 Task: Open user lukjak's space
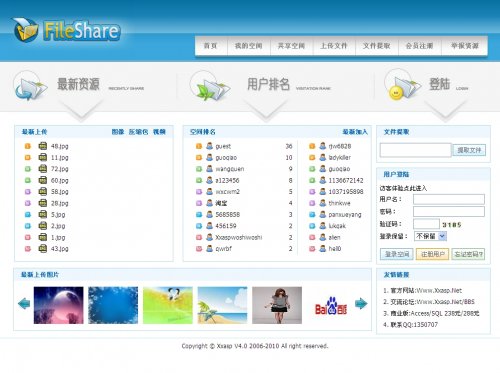coord(337,226)
